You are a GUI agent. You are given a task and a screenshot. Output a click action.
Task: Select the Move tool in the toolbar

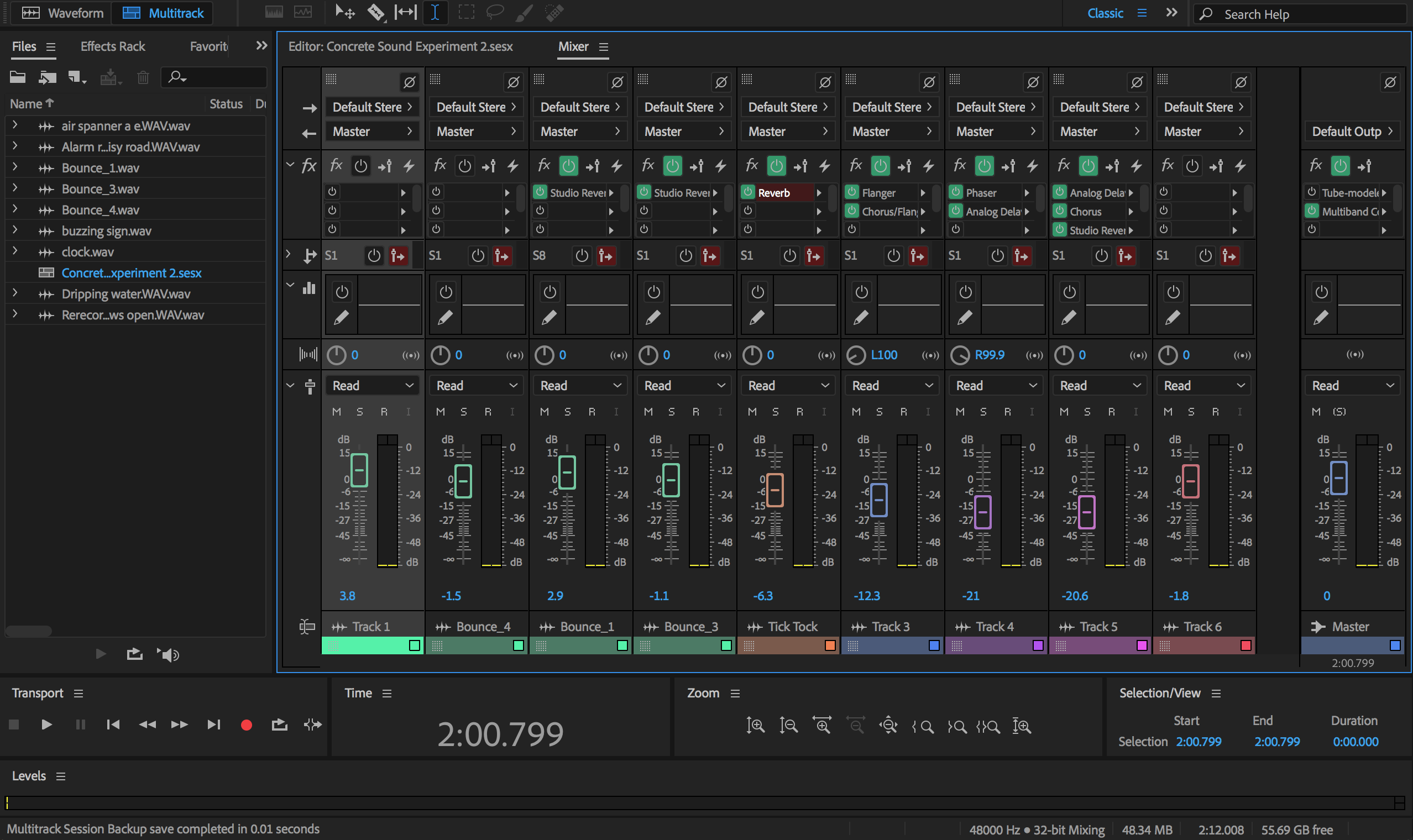click(x=345, y=12)
